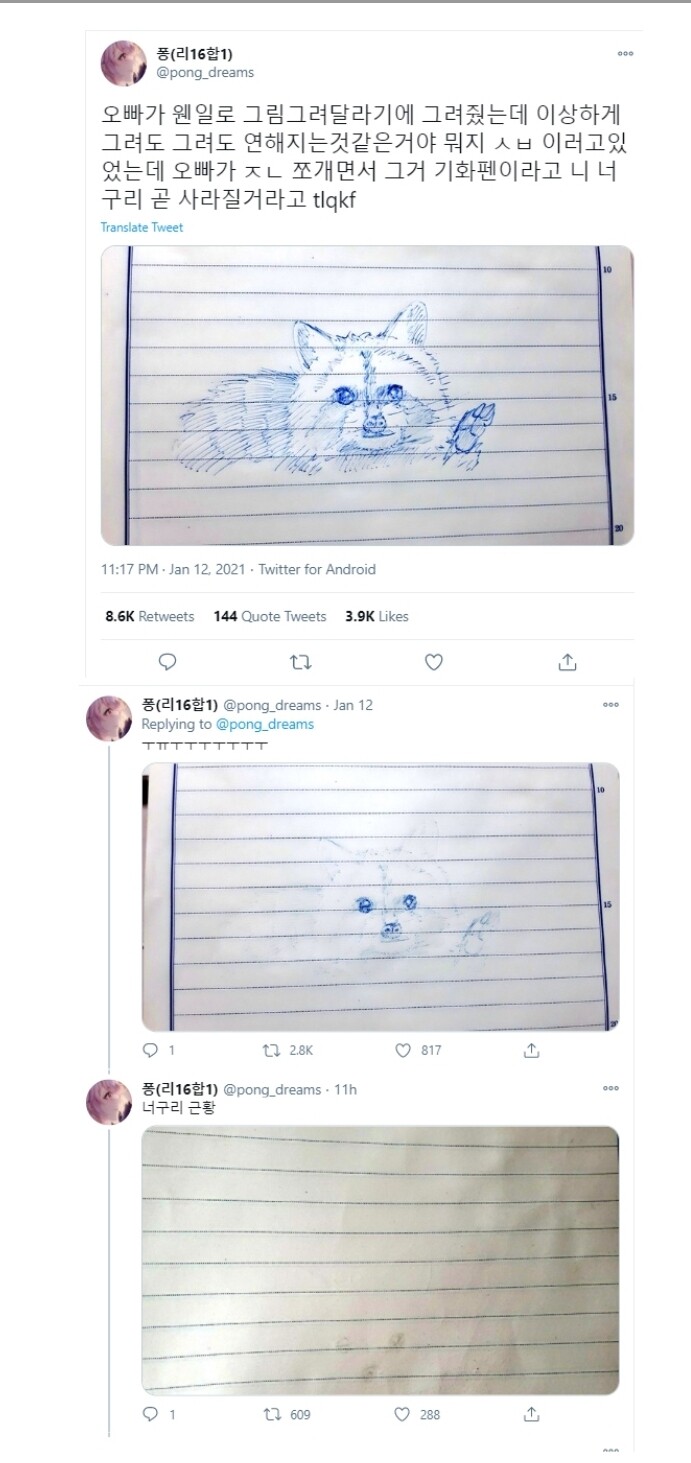Image resolution: width=691 pixels, height=1463 pixels.
Task: Share the blank paper tweet
Action: point(532,1414)
